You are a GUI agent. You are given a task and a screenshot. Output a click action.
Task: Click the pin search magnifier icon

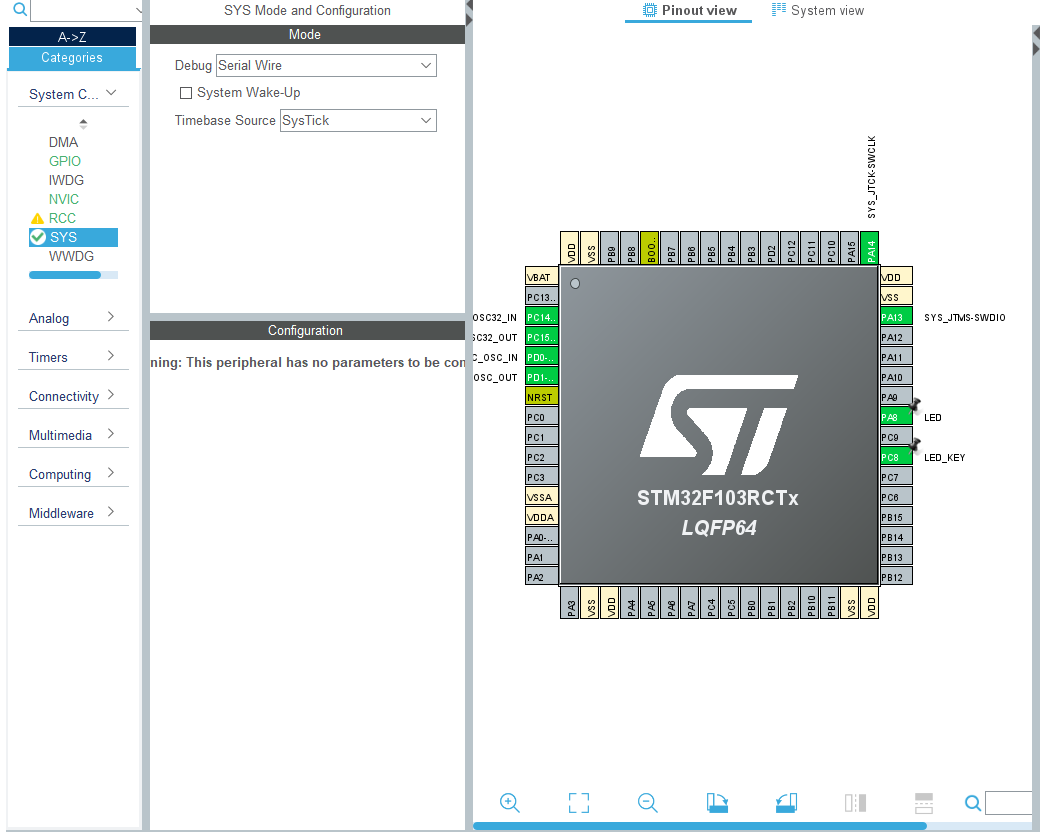[973, 803]
